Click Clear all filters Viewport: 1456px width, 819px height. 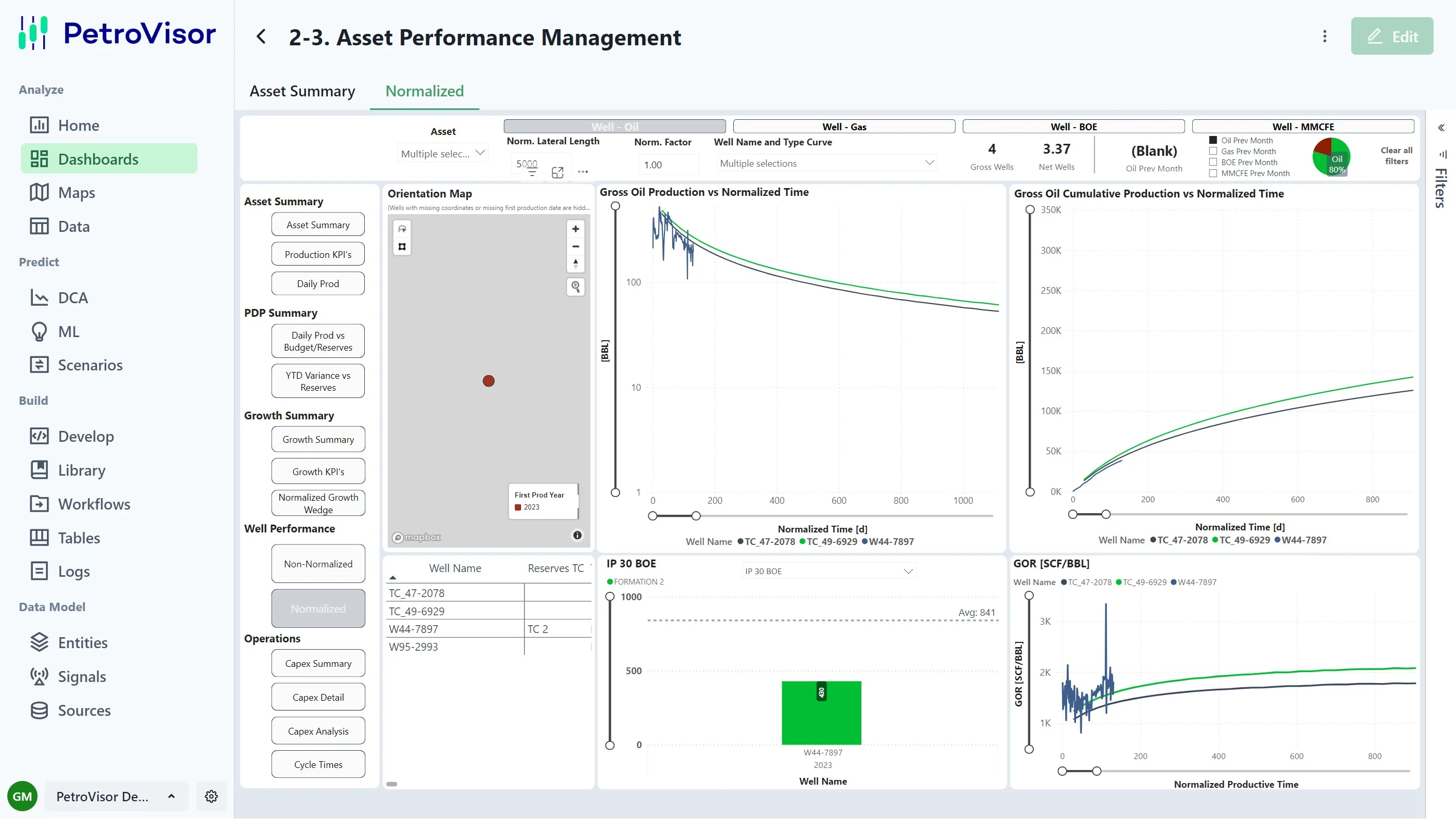(x=1396, y=155)
